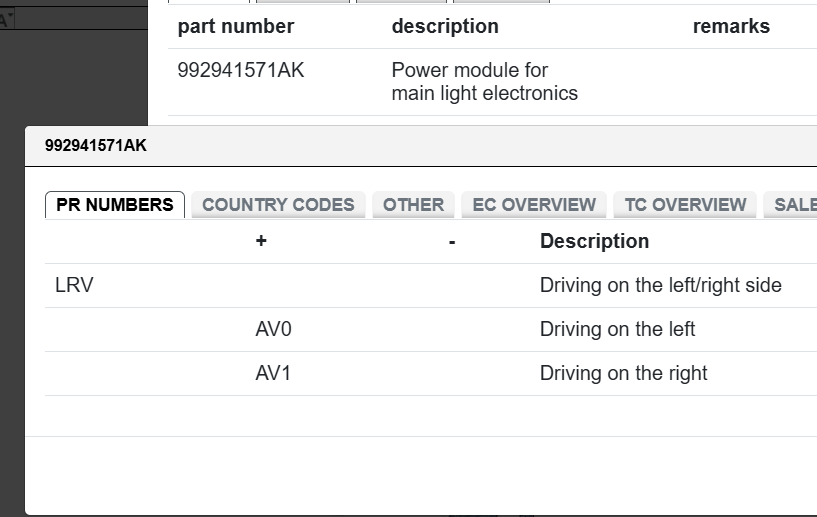
Task: Click 'Power module for main light electronics' text
Action: click(484, 82)
